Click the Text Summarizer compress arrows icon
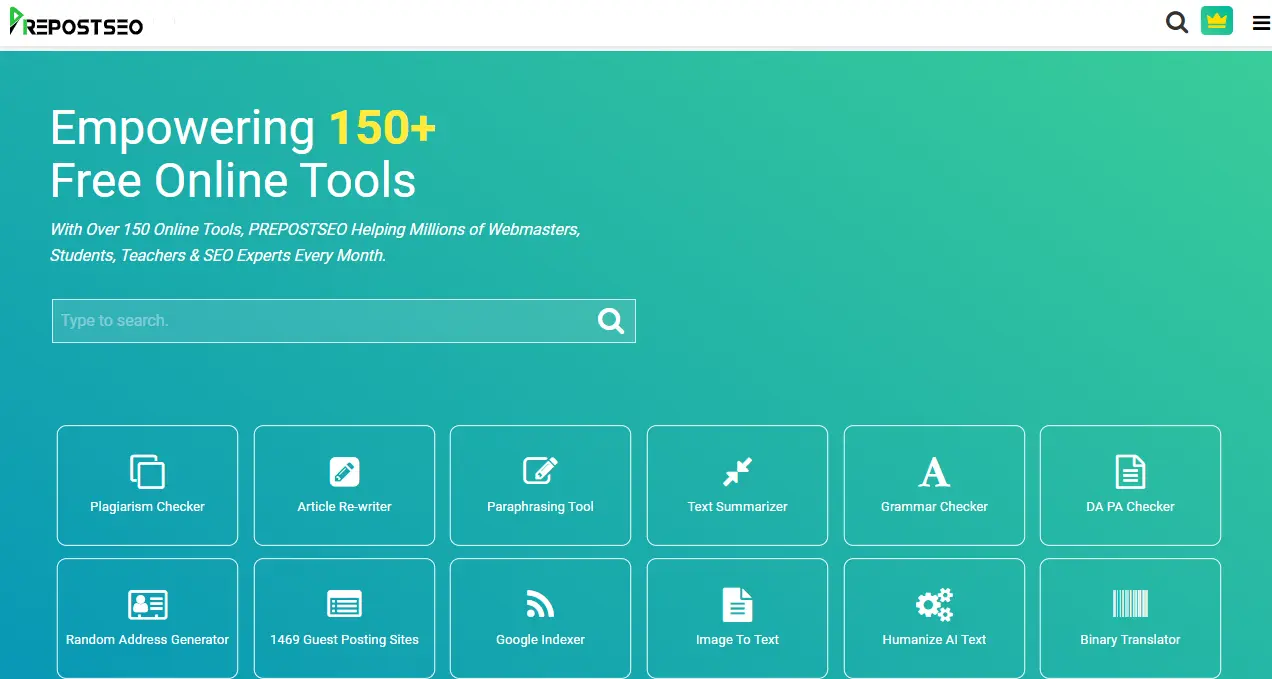This screenshot has width=1272, height=679. 737,471
